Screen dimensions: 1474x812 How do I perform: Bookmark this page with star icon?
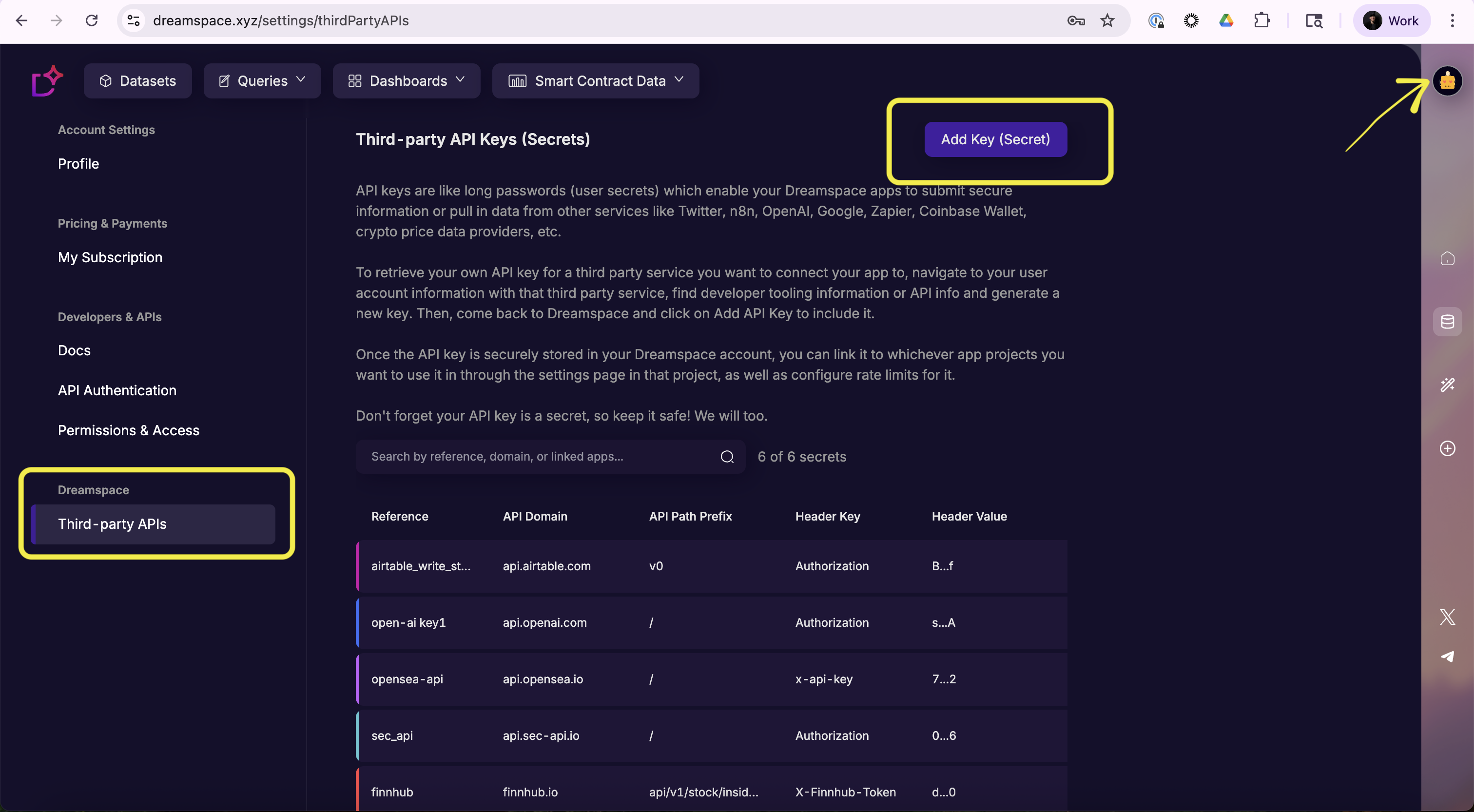pos(1108,20)
